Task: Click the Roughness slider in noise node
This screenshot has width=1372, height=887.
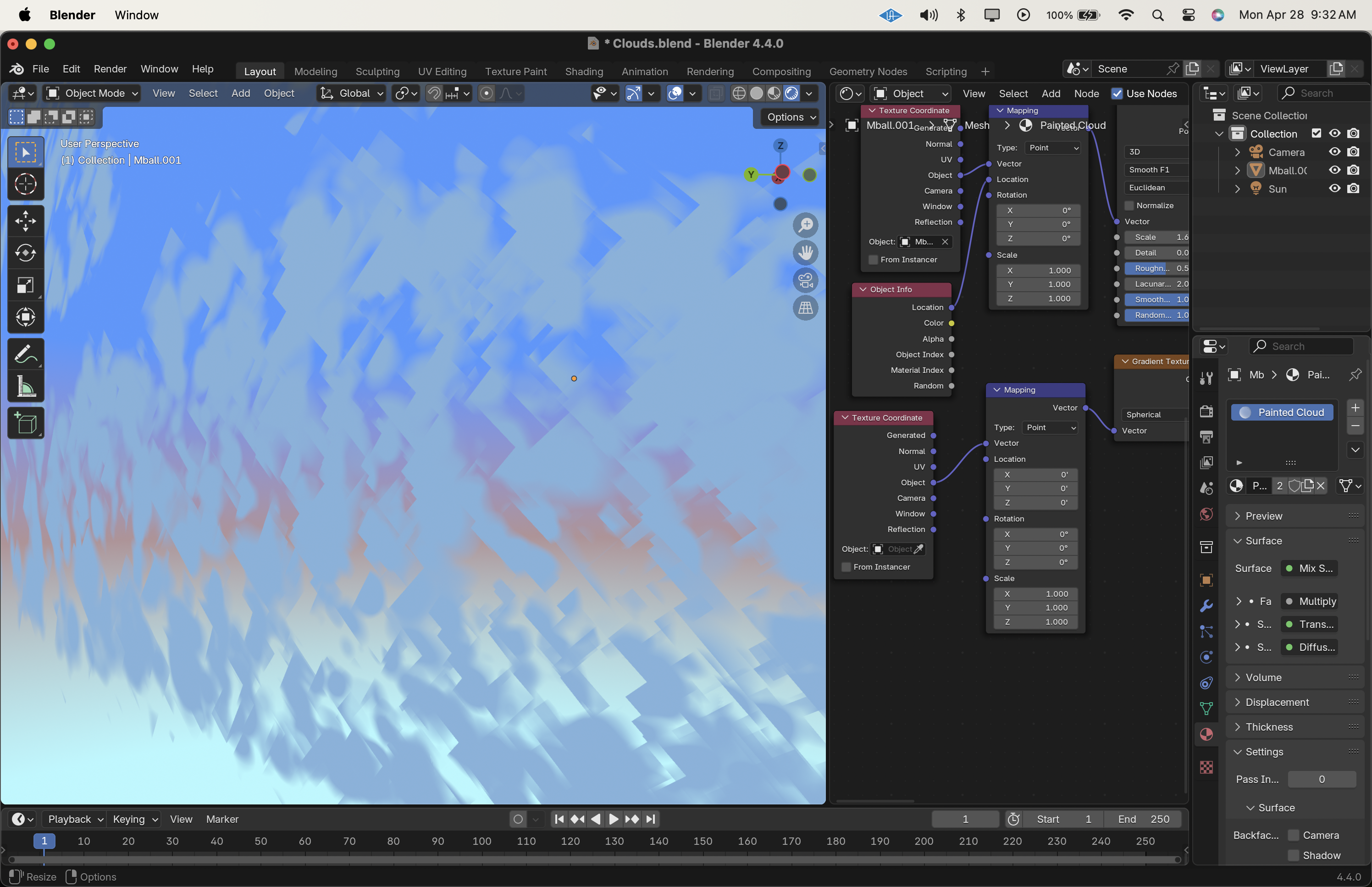Action: tap(1156, 268)
